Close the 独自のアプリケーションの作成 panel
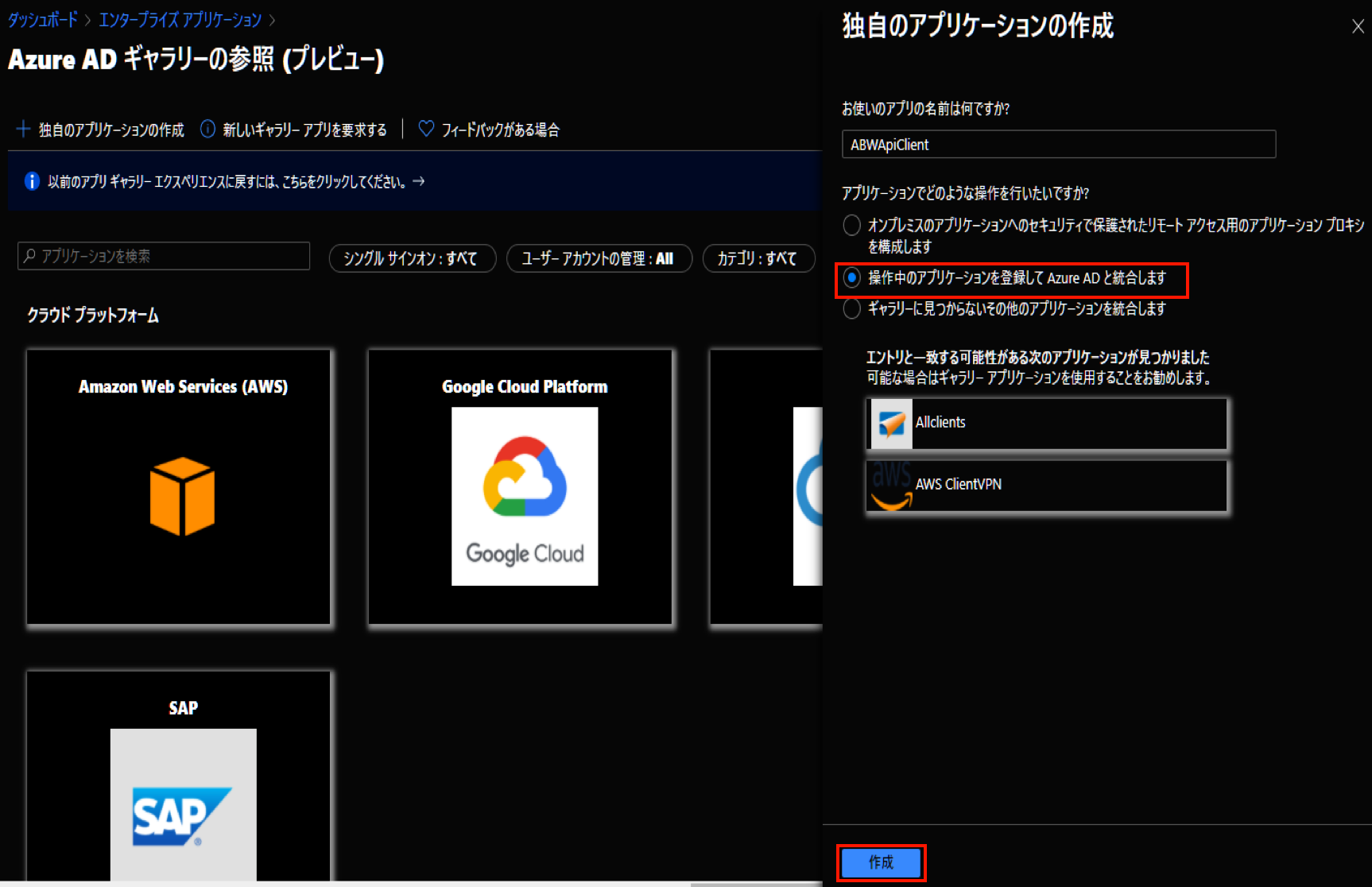Screen dimensions: 1372x887 click(x=1358, y=26)
